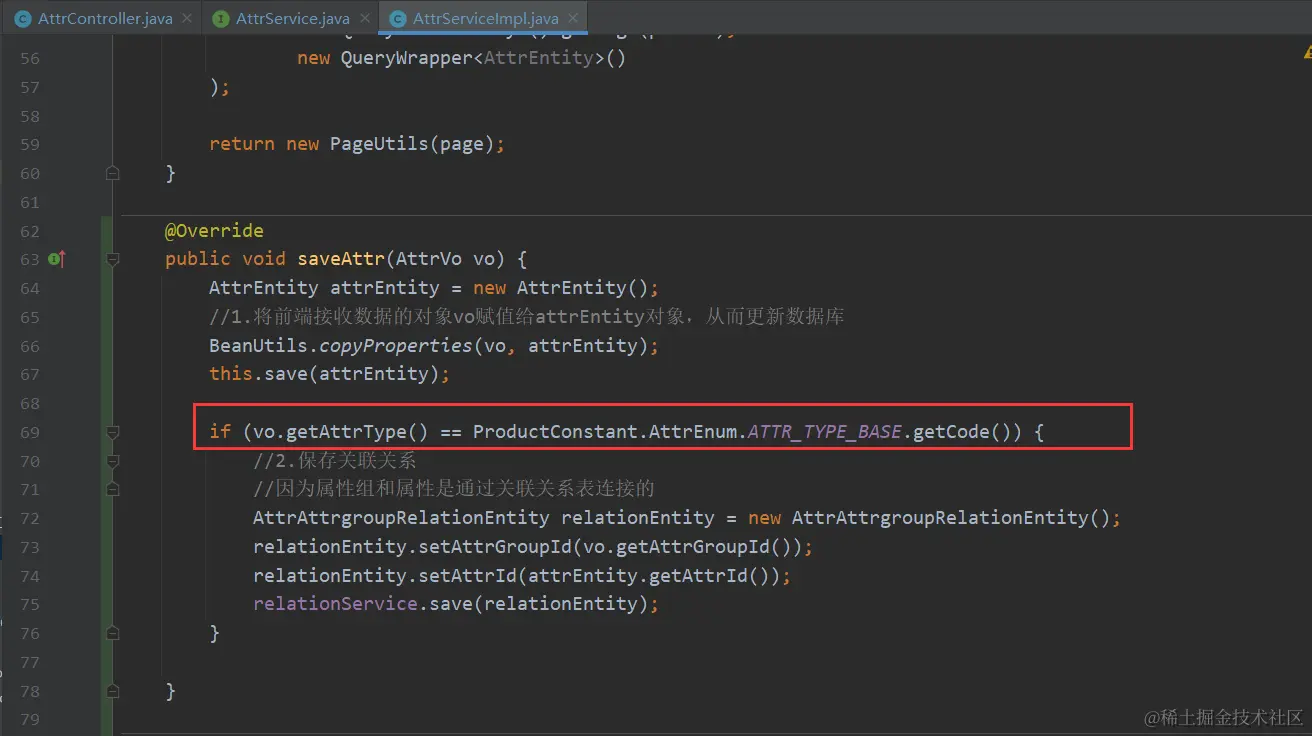The image size is (1312, 736).
Task: Collapse the fold marker at line 60
Action: 112,173
